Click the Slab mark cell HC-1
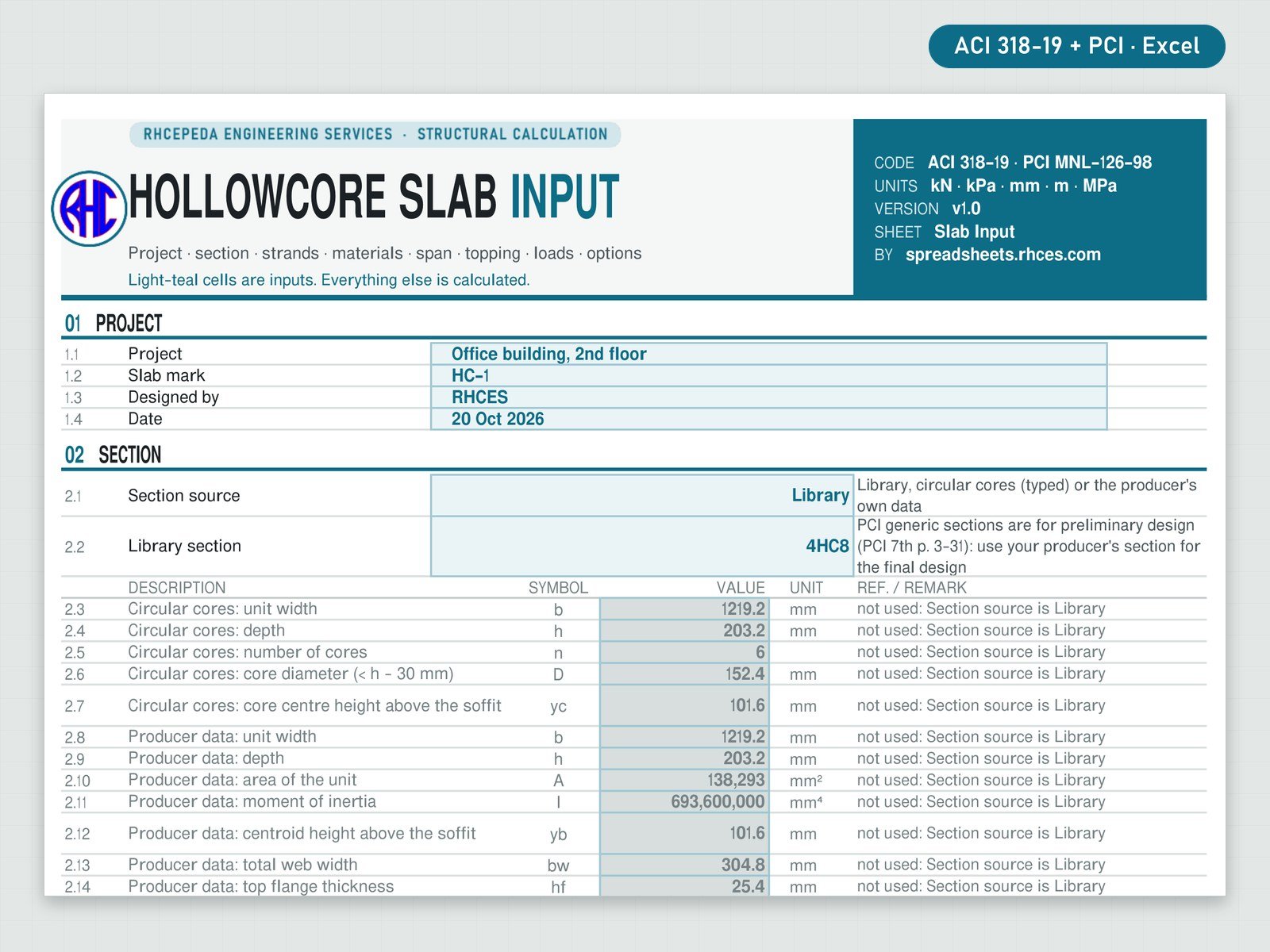The image size is (1270, 952). pos(768,376)
